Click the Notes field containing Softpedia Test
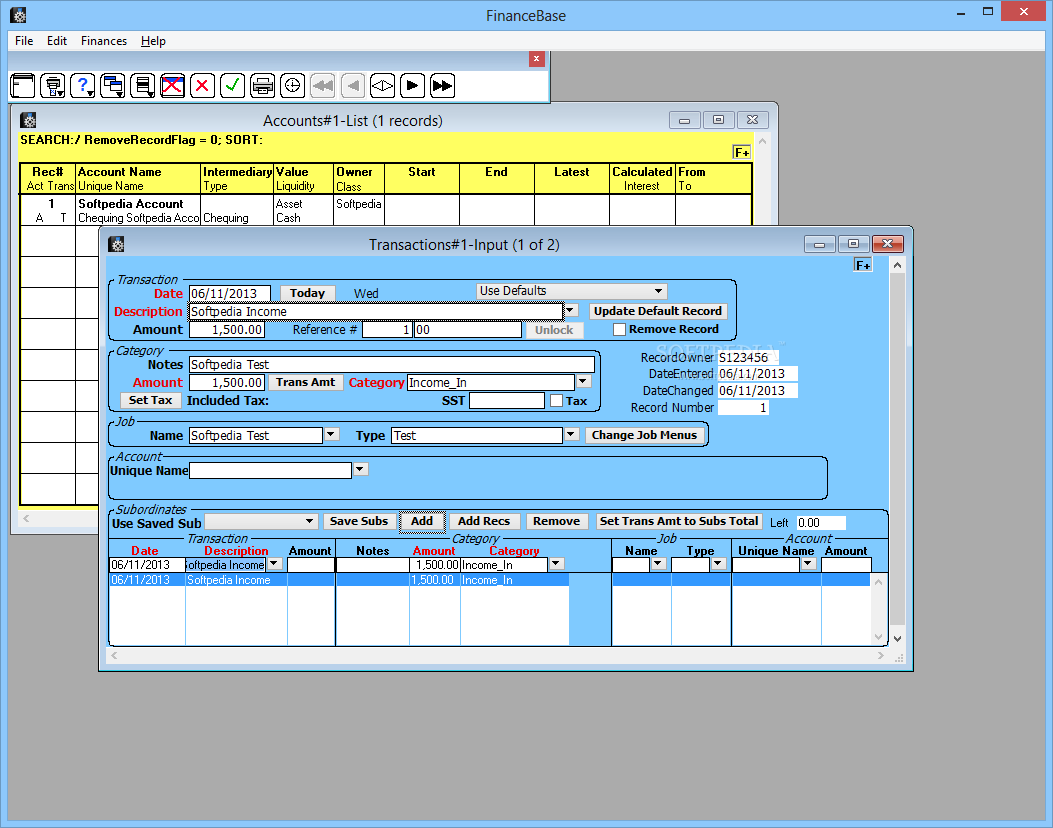 click(x=392, y=365)
